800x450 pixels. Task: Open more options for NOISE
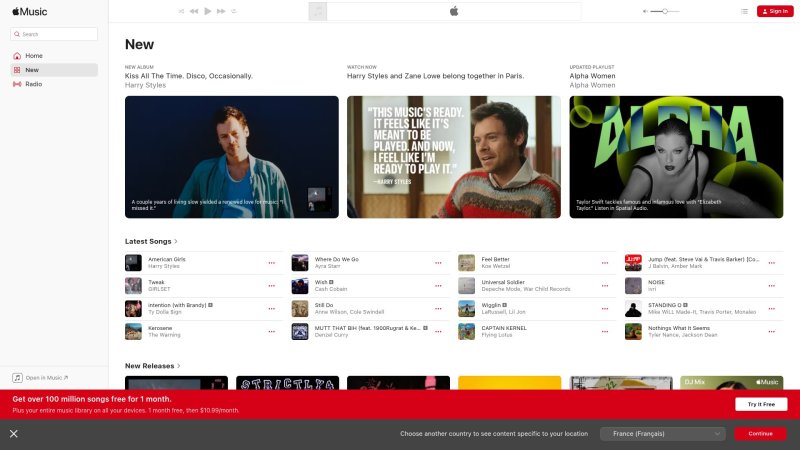point(771,286)
